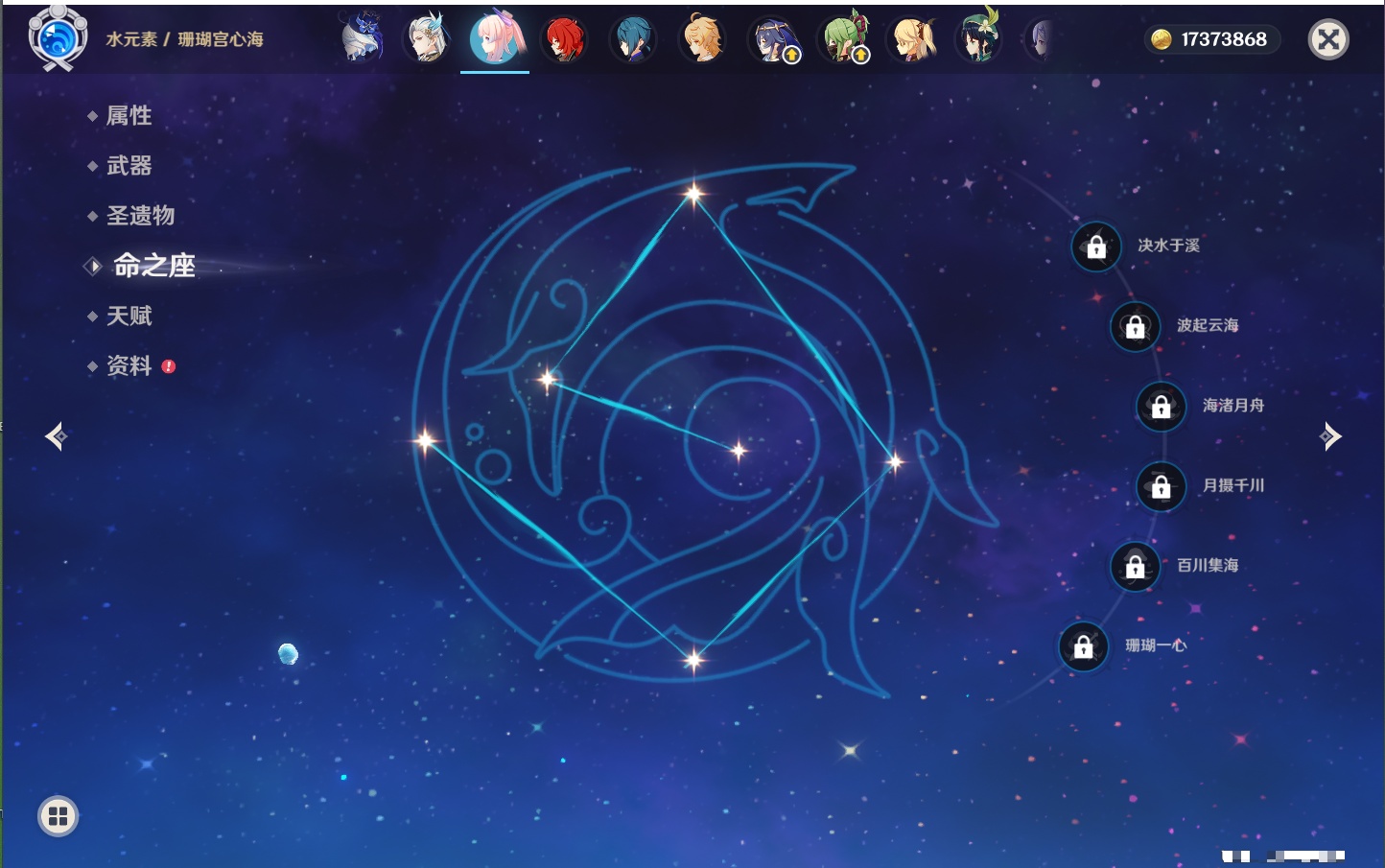Click the lock icon for 波起云海

click(x=1136, y=326)
